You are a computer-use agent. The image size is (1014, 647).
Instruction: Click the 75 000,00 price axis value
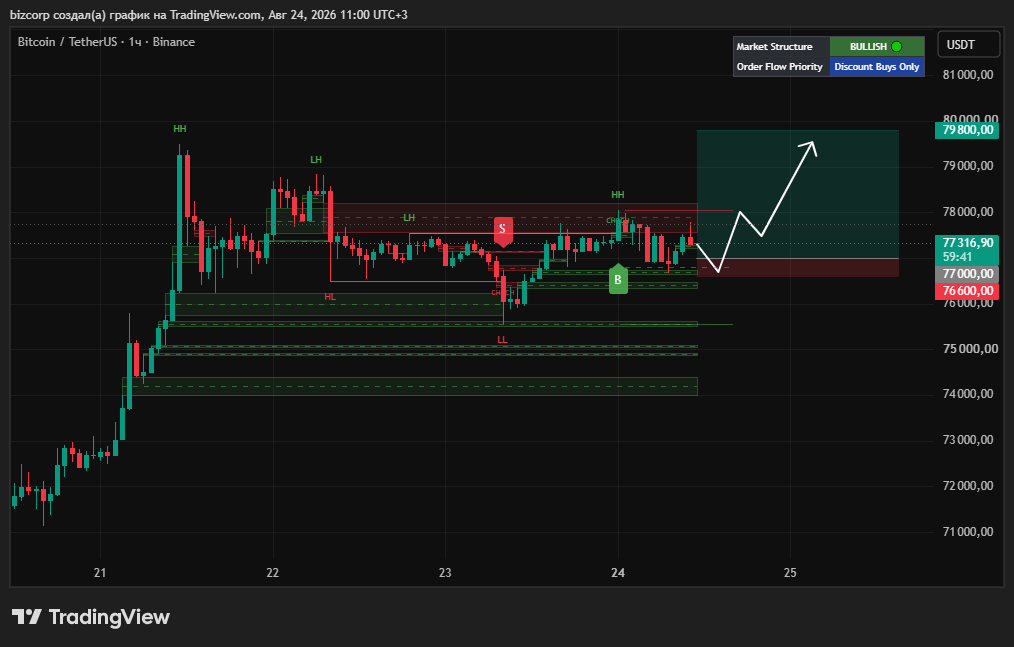click(968, 349)
